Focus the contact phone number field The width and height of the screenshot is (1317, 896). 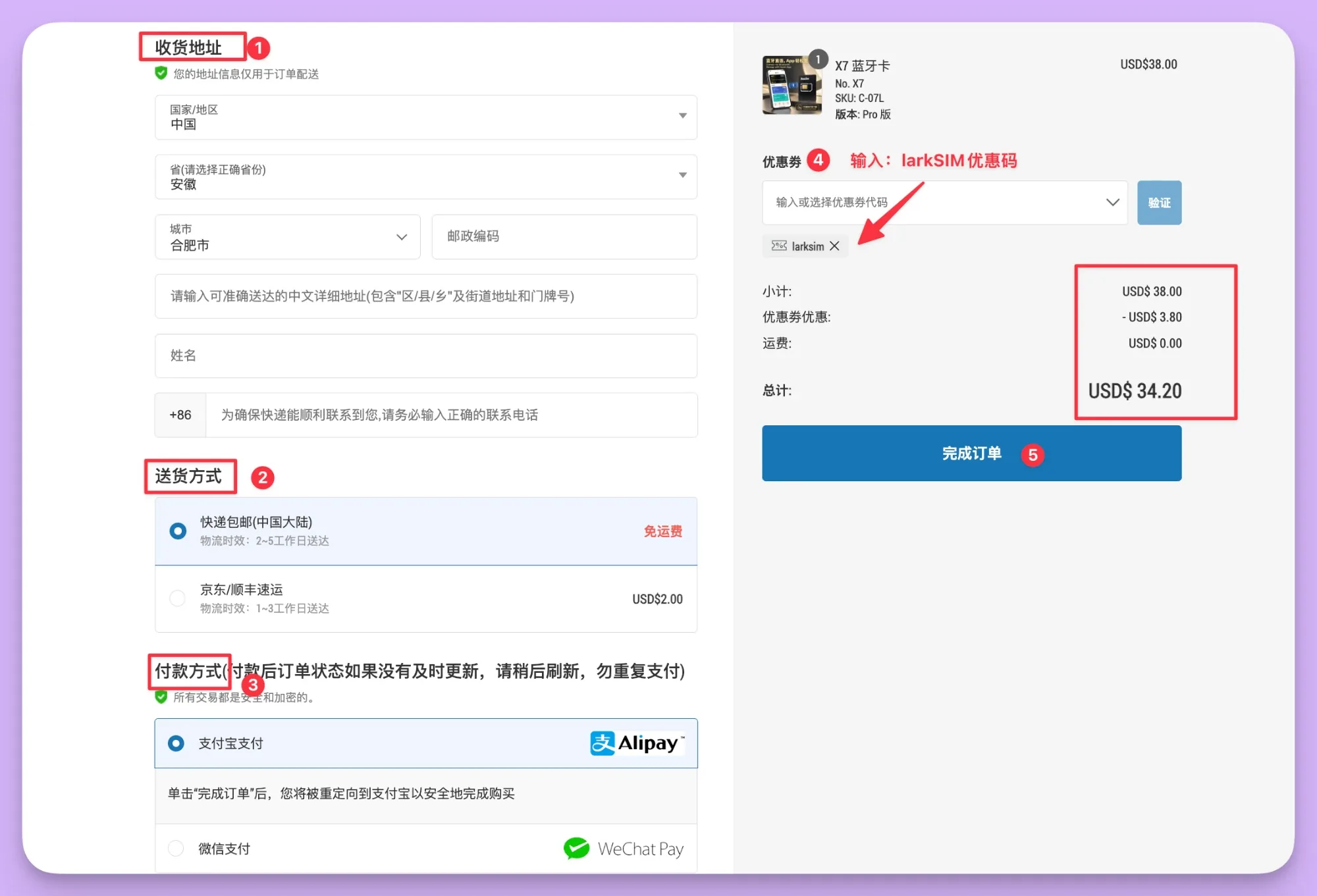pyautogui.click(x=452, y=415)
